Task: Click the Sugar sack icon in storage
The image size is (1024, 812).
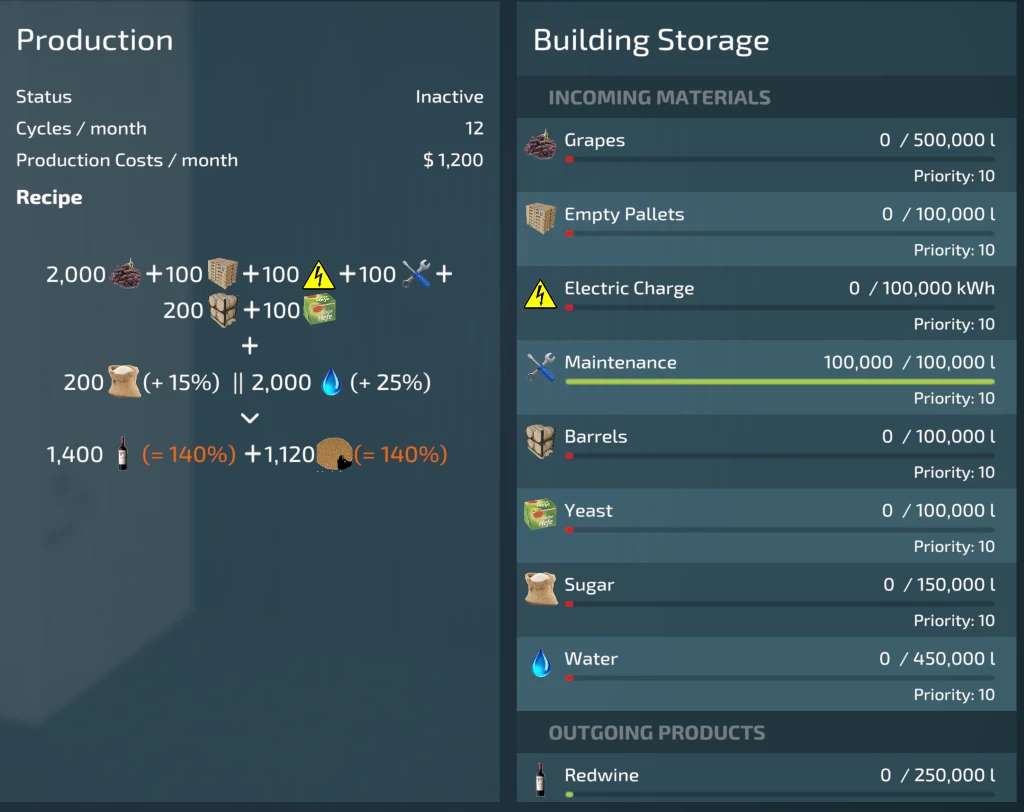Action: tap(540, 589)
